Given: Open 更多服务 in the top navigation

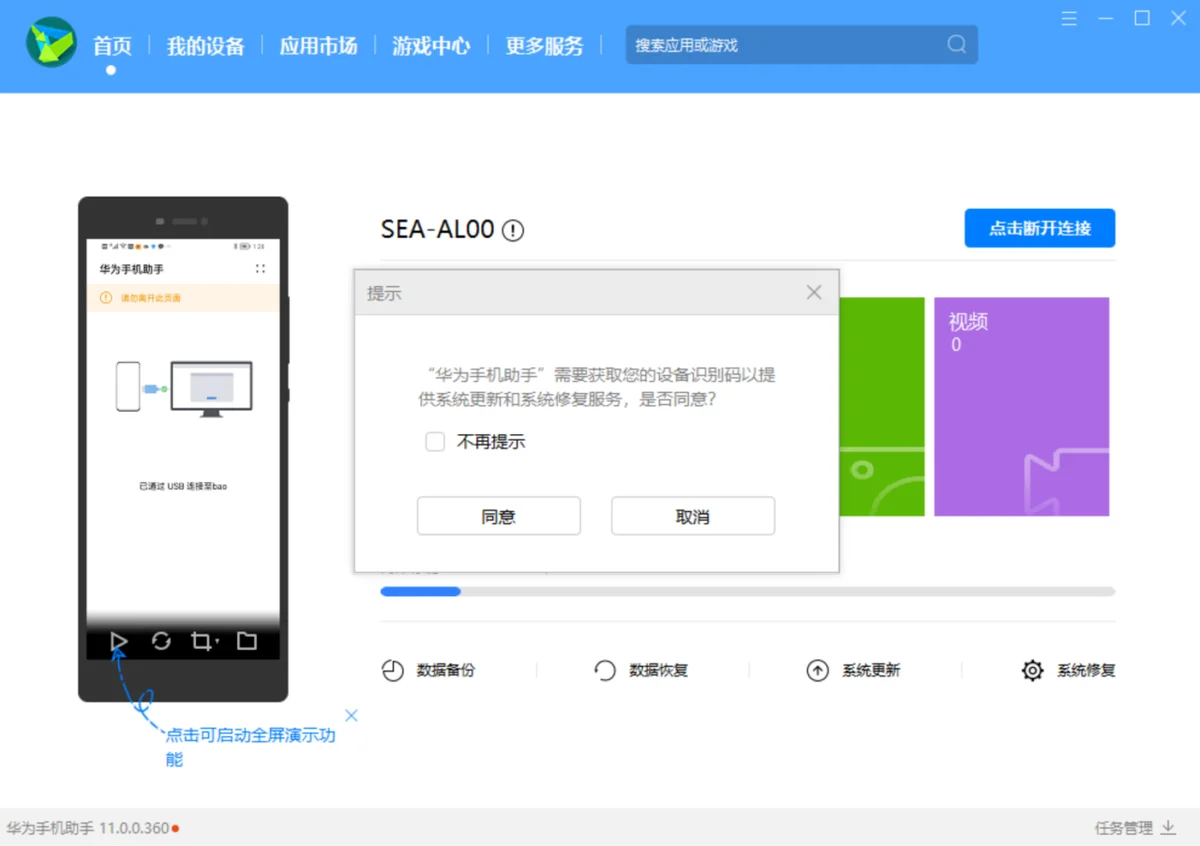Looking at the screenshot, I should click(544, 45).
